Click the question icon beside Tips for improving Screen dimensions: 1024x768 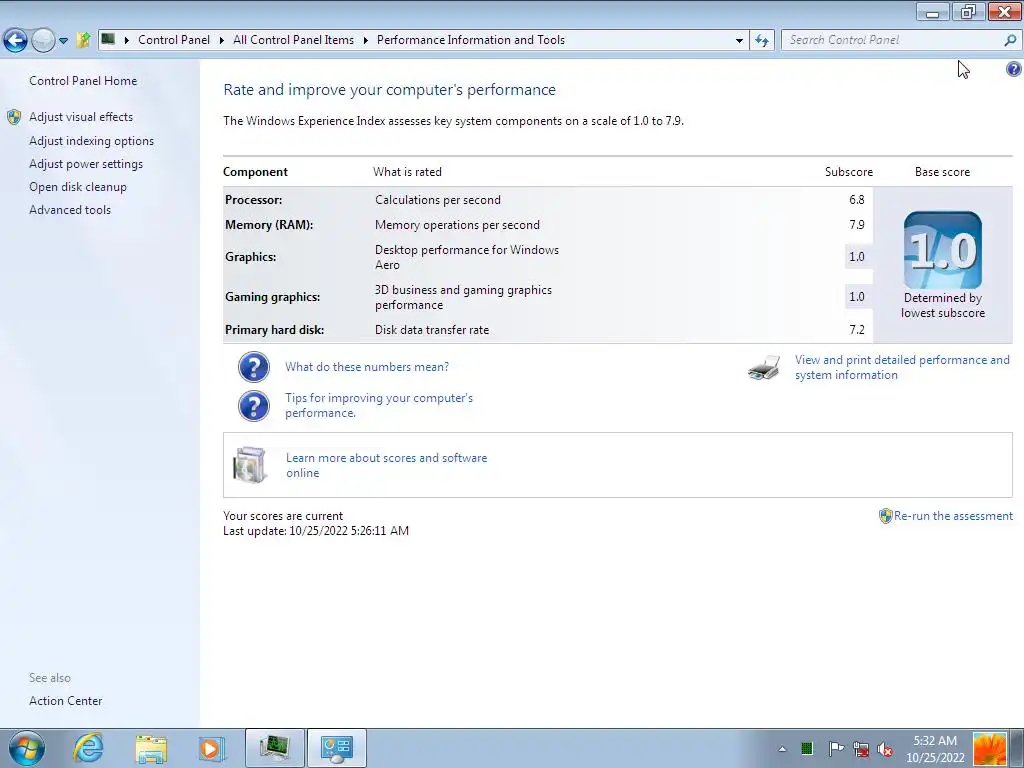click(x=253, y=406)
